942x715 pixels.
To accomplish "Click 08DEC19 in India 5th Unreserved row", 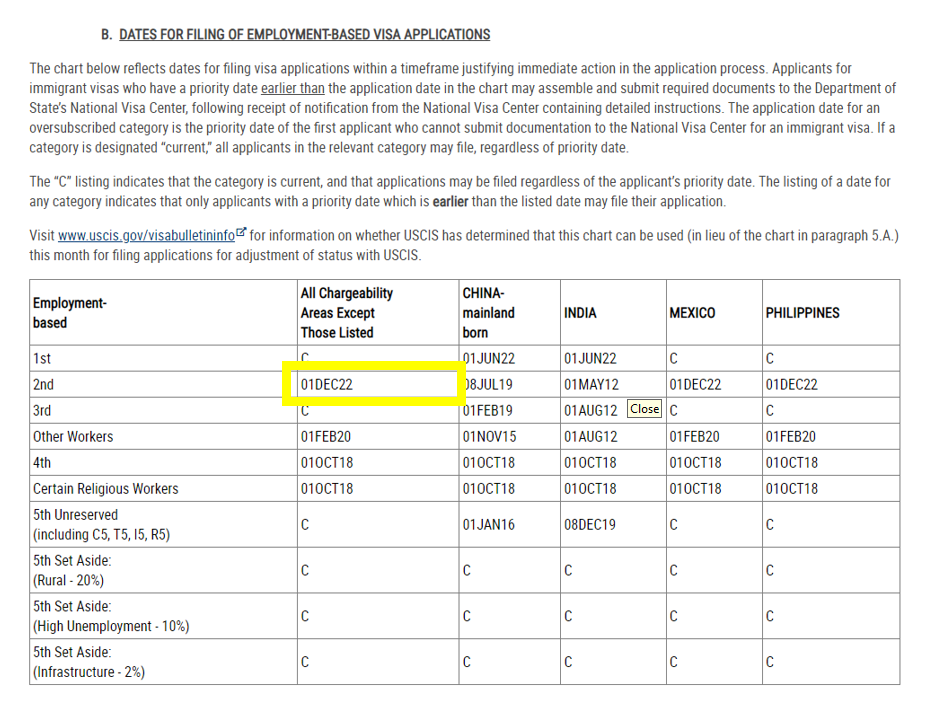I will tap(590, 525).
